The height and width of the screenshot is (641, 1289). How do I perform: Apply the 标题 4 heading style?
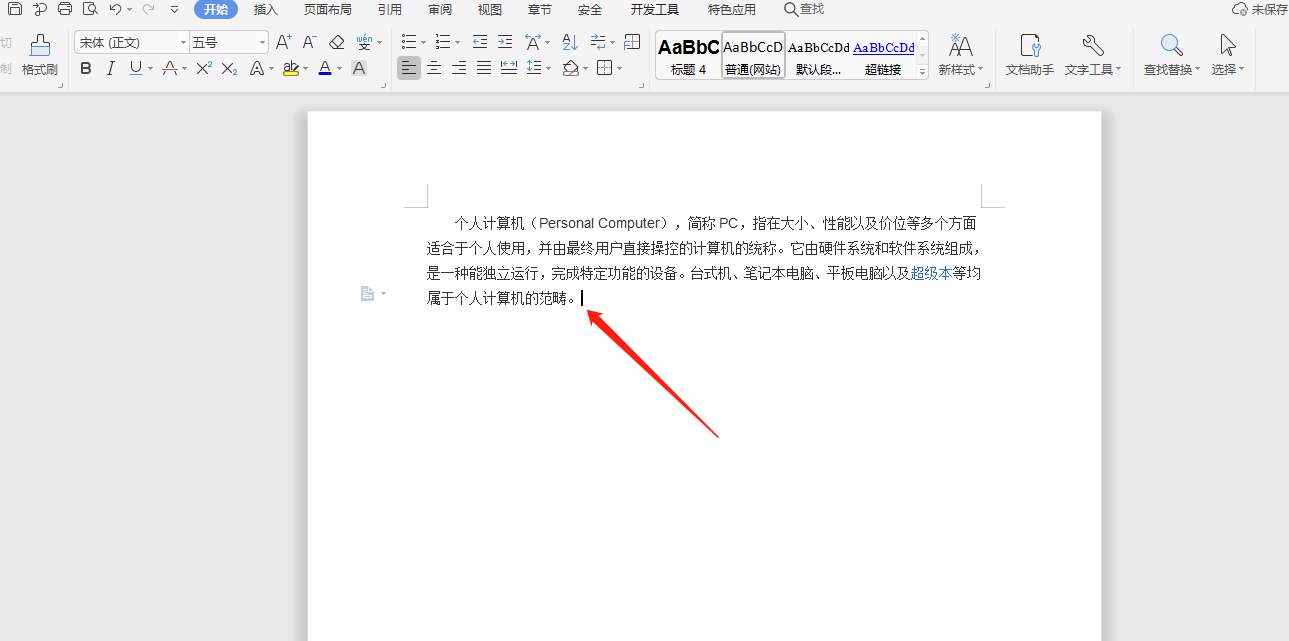click(688, 55)
